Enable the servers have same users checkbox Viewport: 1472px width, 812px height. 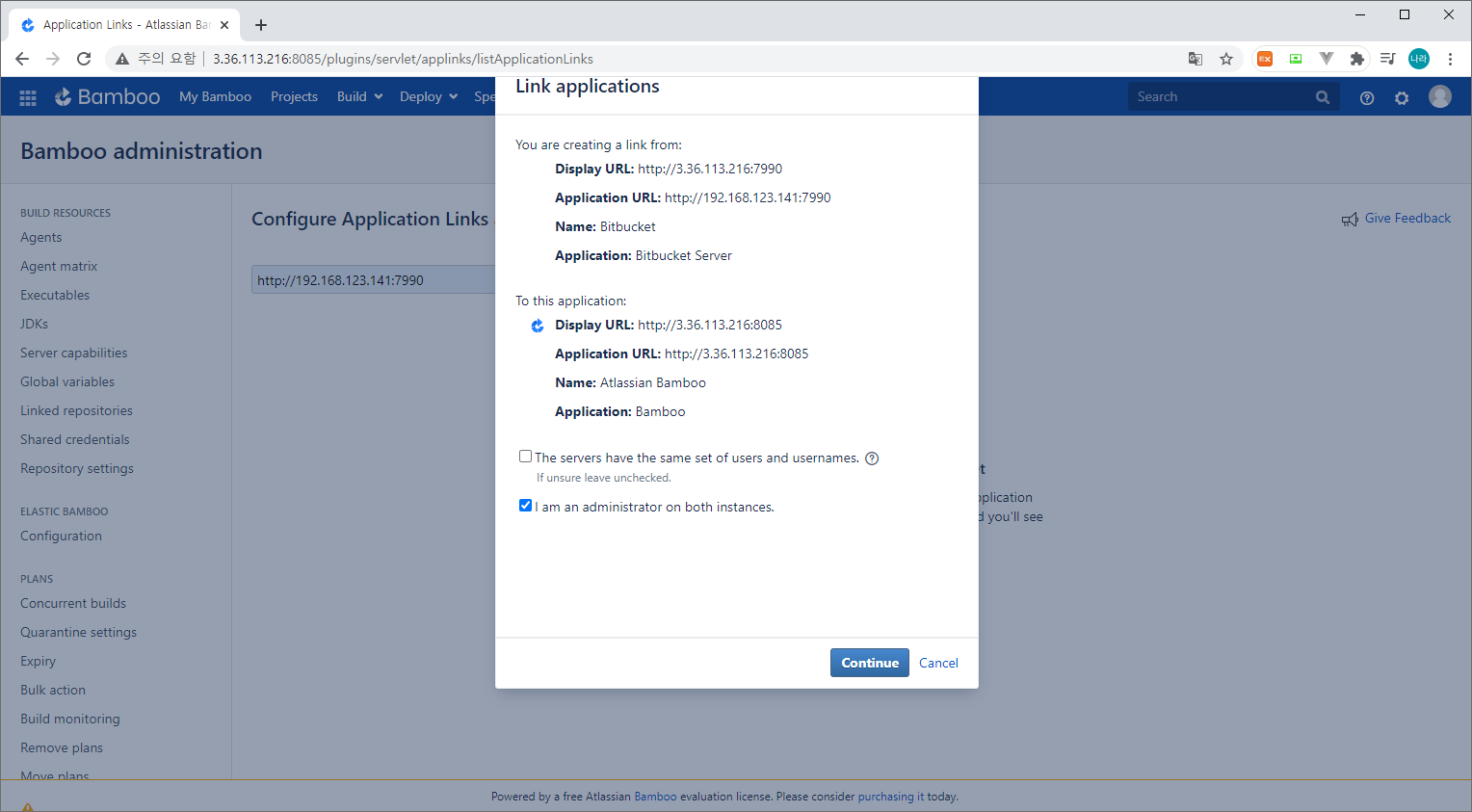(x=525, y=456)
